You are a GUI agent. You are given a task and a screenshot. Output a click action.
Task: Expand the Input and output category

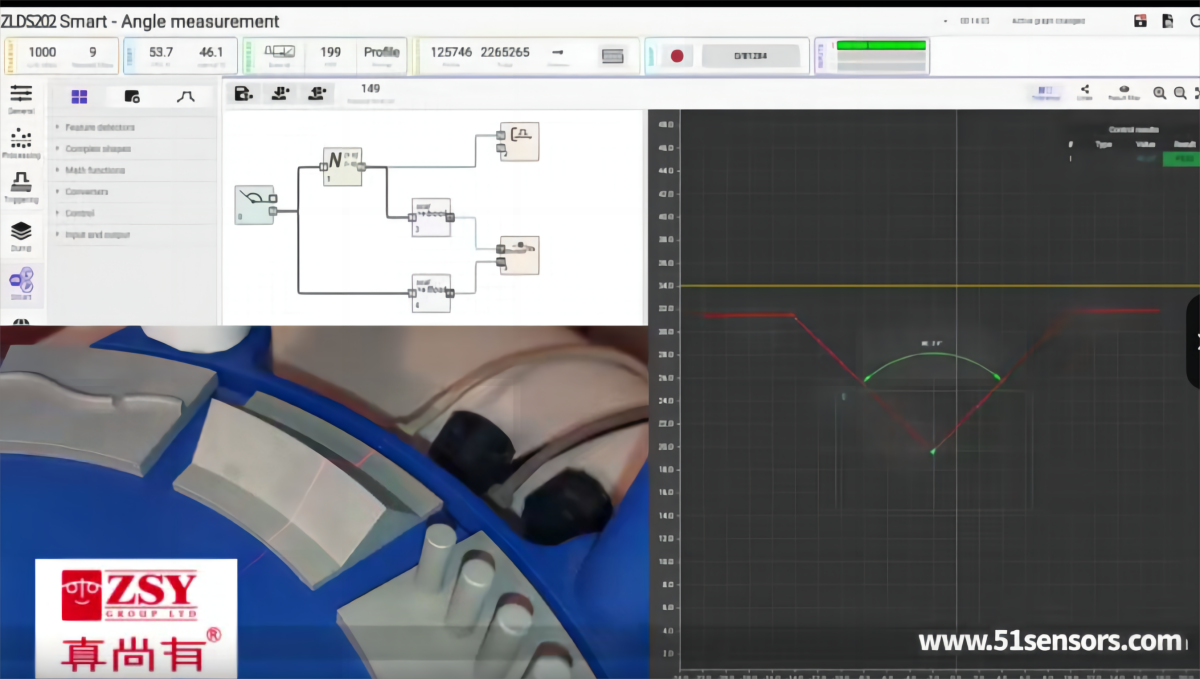pyautogui.click(x=97, y=235)
